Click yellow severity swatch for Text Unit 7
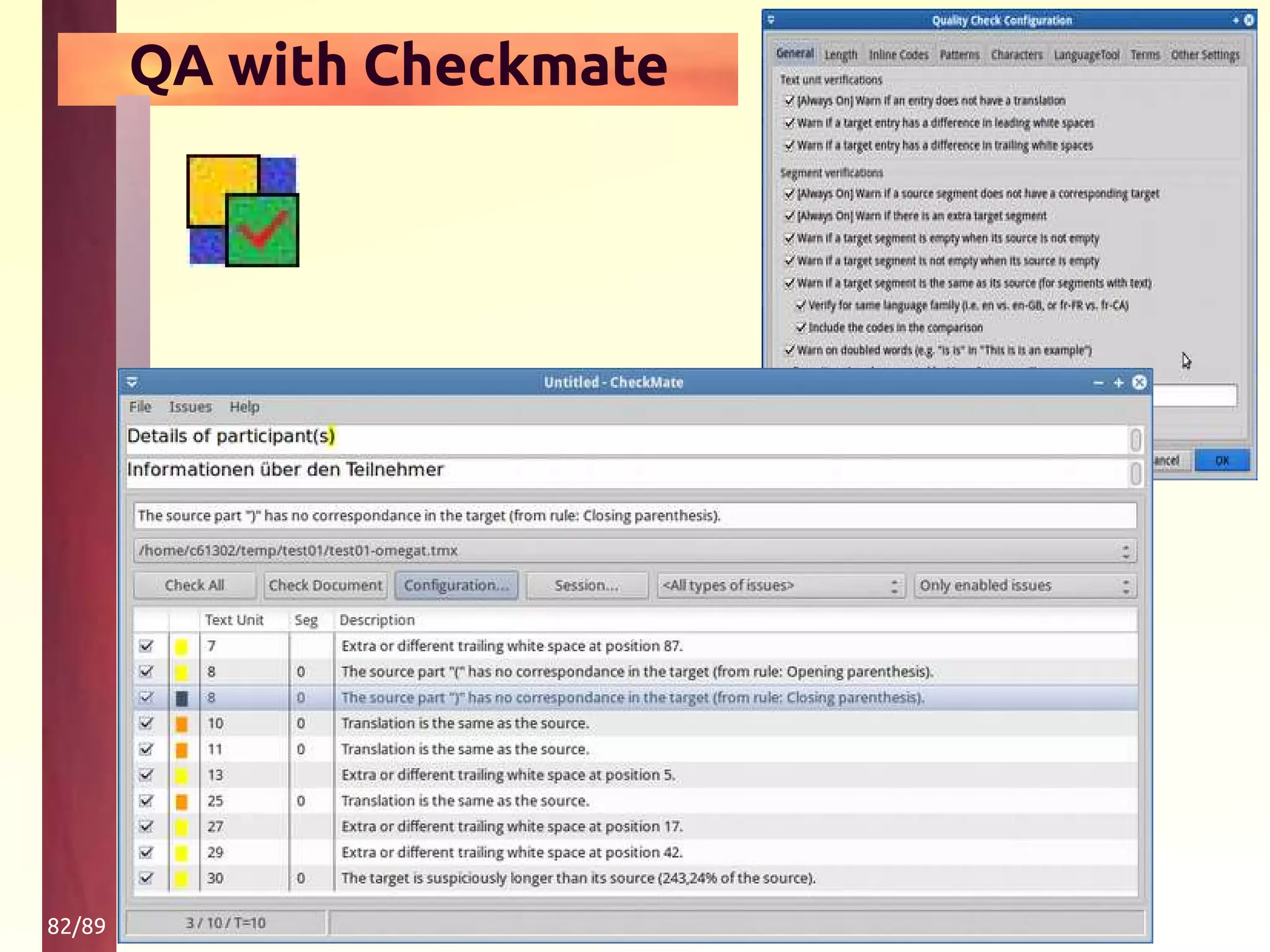Screen dimensions: 1270x952 tap(181, 646)
